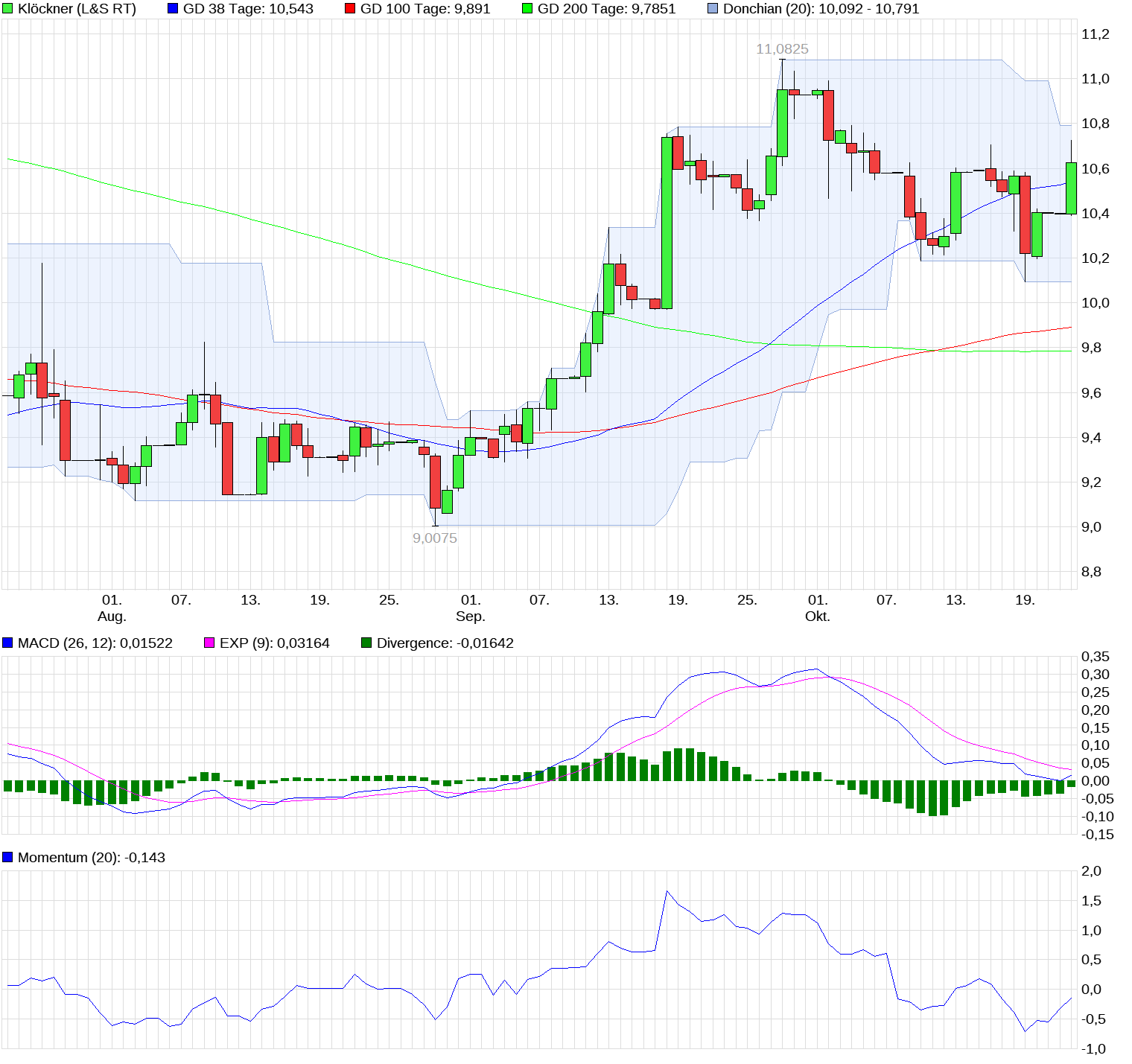Click the blue Momentum (20) legend swatch
Image resolution: width=1132 pixels, height=1064 pixels.
point(7,857)
